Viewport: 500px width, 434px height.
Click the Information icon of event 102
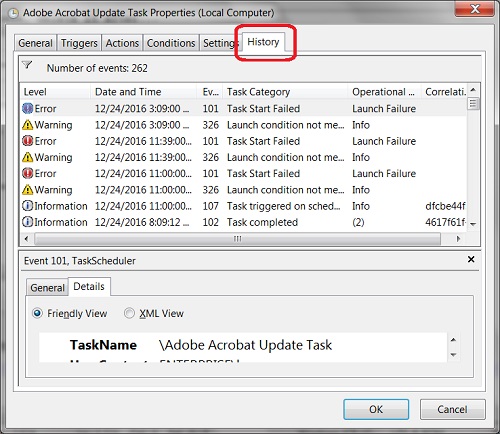[x=28, y=222]
